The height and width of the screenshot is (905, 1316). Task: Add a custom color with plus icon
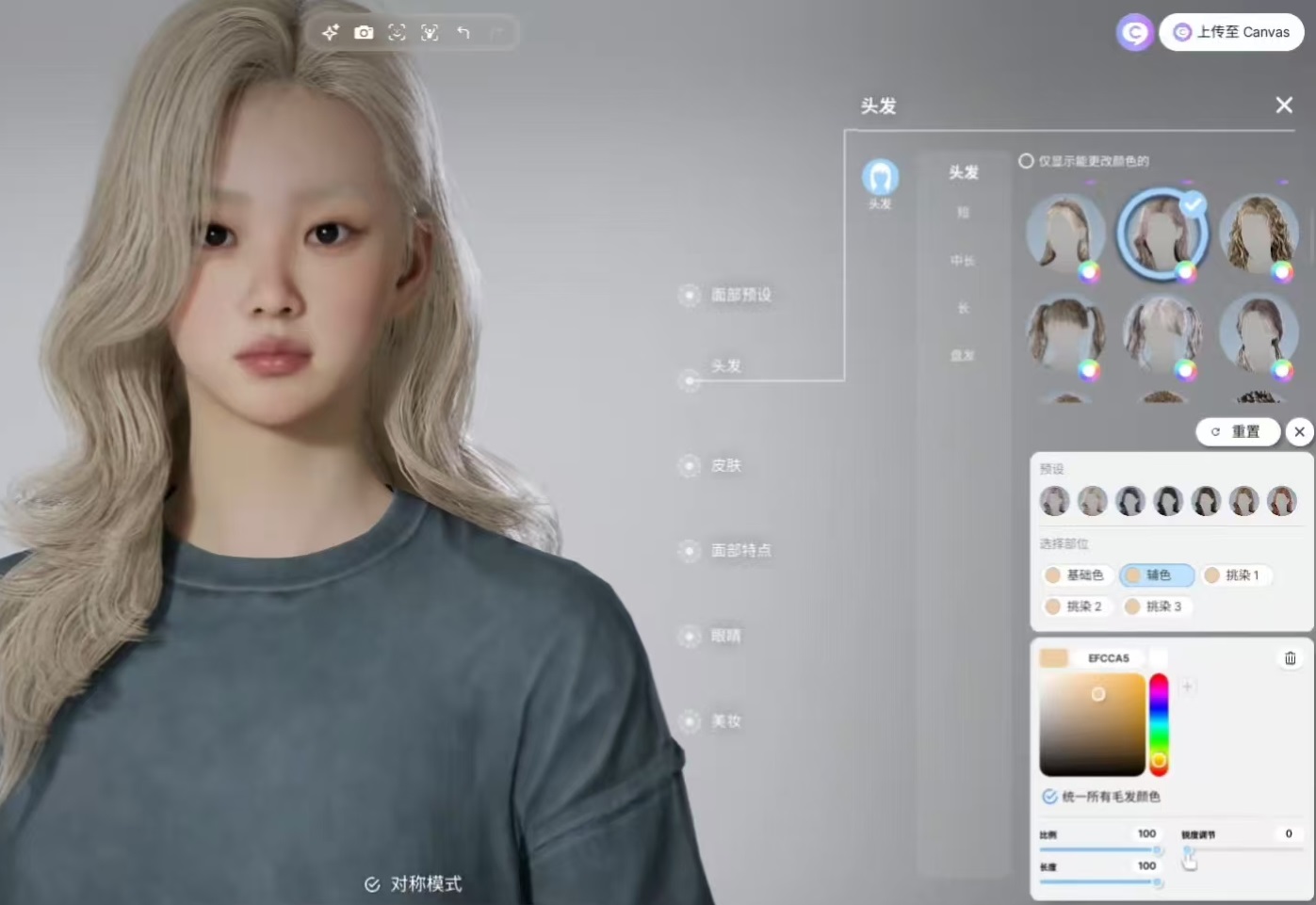(x=1187, y=687)
